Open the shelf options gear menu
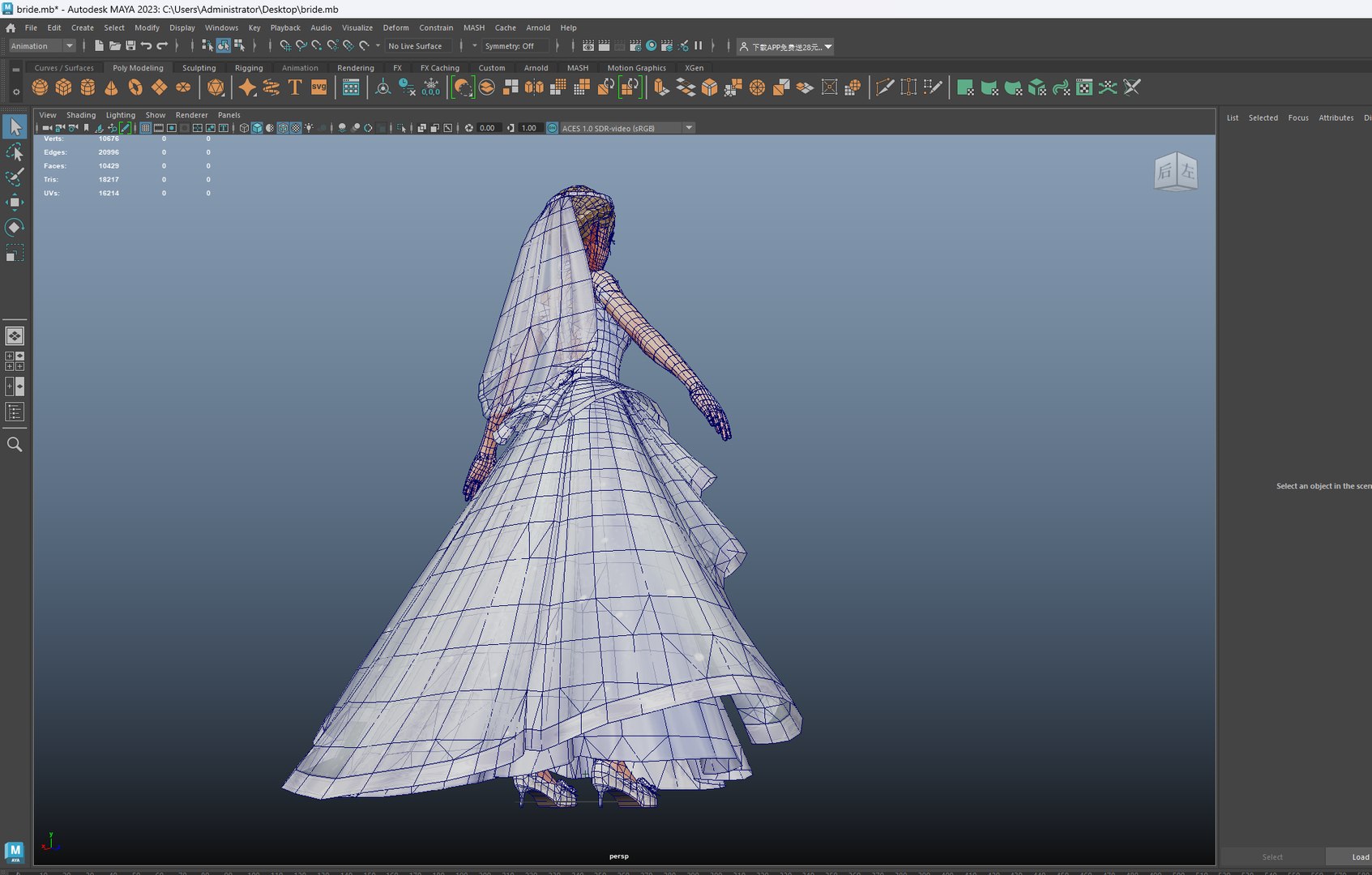This screenshot has width=1372, height=875. tap(16, 92)
